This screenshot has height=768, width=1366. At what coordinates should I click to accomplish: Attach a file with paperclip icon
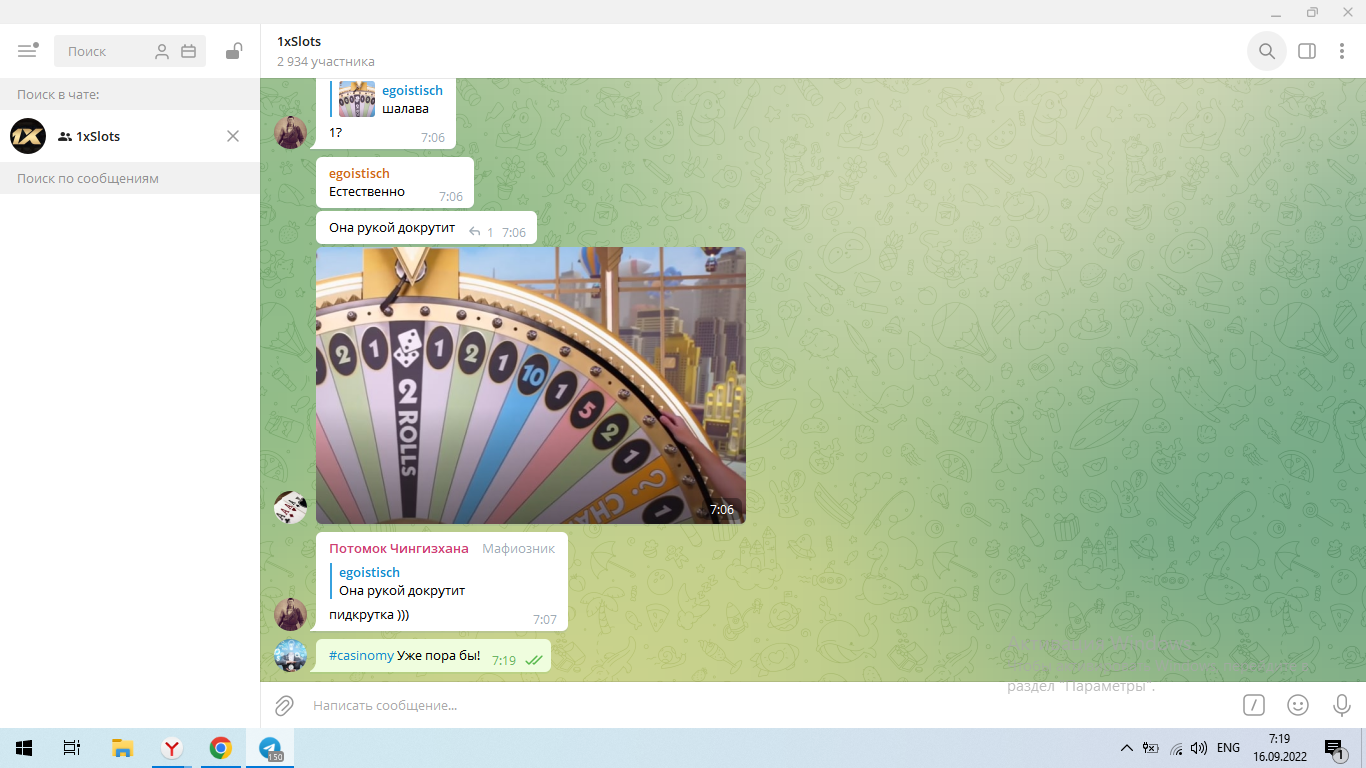pos(284,705)
